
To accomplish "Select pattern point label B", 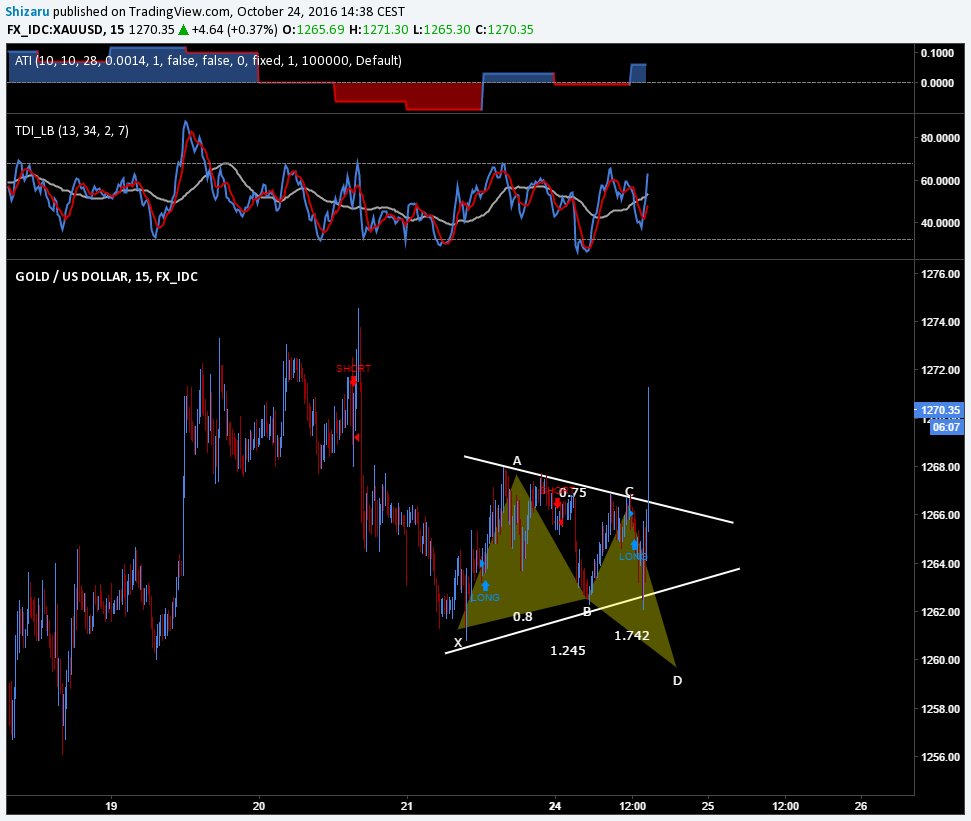I will [x=587, y=612].
